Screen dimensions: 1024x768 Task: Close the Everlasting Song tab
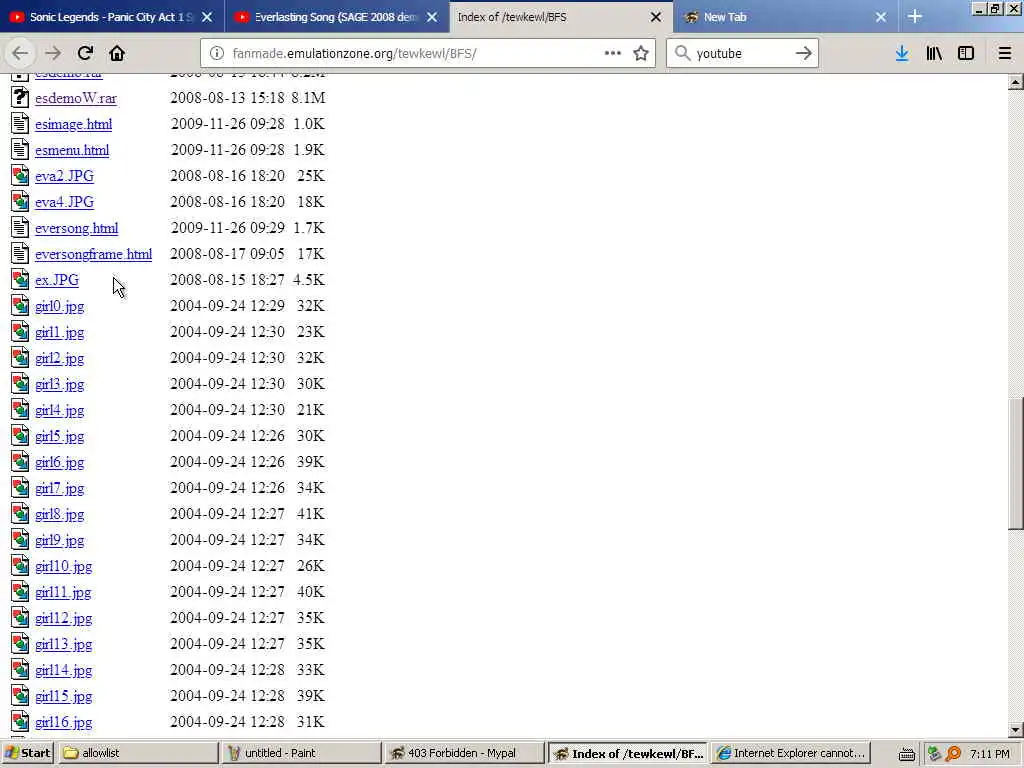pos(432,17)
